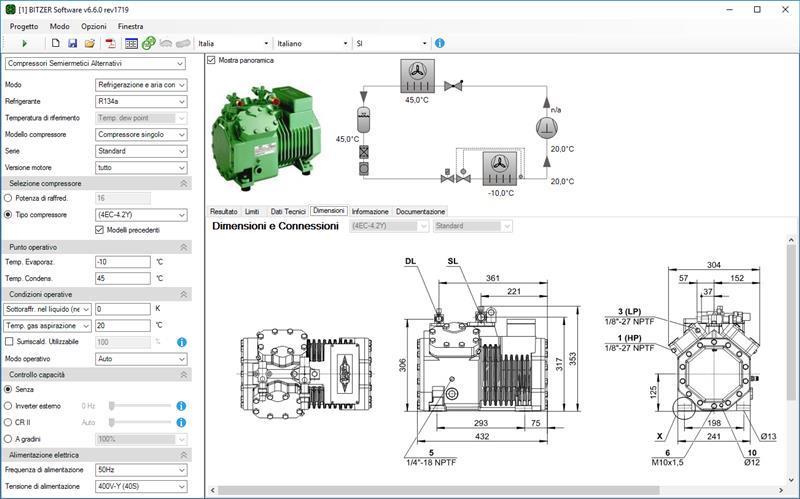Viewport: 800px width, 499px height.
Task: Click the Inverter esterno frequency slider
Action: [140, 406]
